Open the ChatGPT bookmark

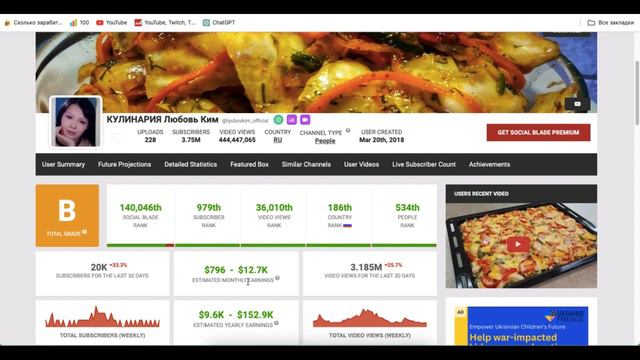(x=219, y=22)
